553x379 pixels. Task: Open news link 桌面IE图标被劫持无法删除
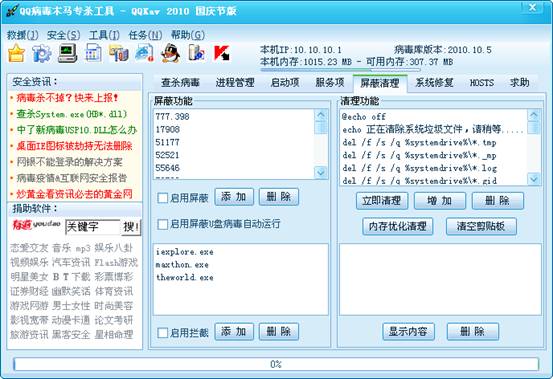(74, 146)
